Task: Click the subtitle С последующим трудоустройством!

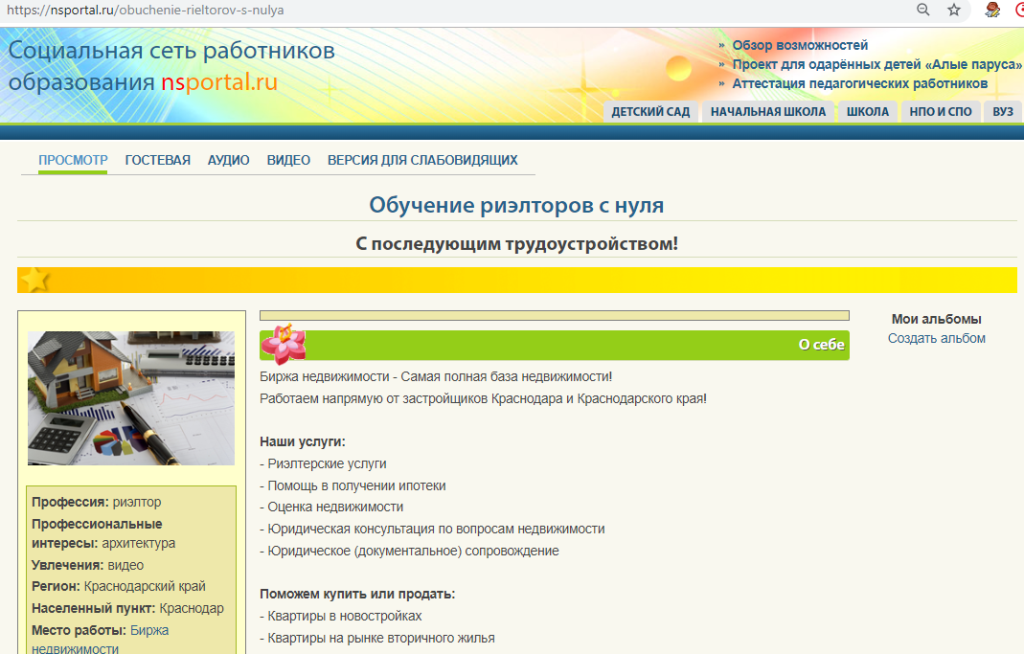Action: tap(517, 244)
